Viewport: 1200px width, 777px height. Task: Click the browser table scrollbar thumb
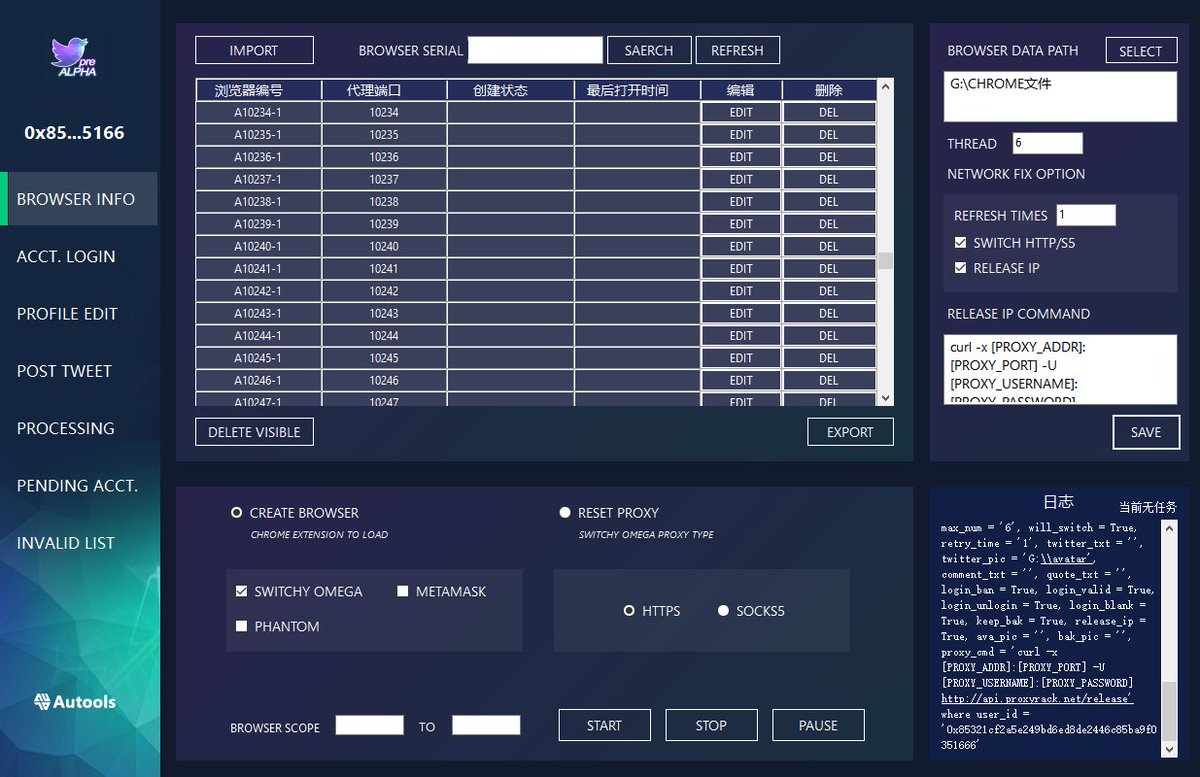click(885, 261)
